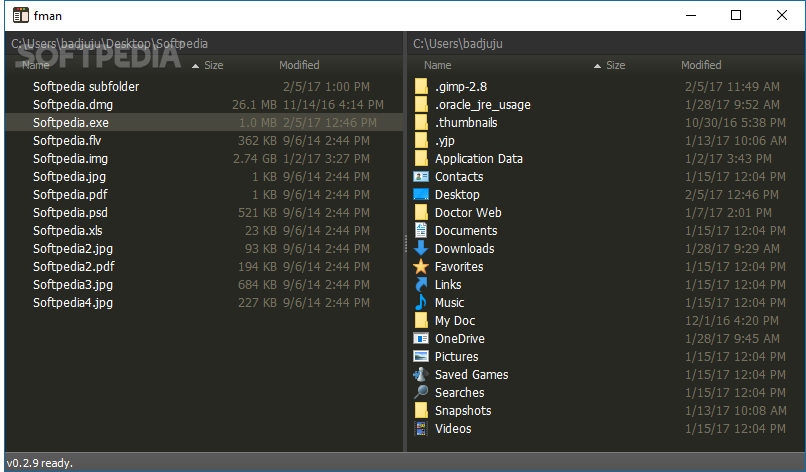Click the Contacts card icon
This screenshot has height=472, width=806.
click(421, 176)
